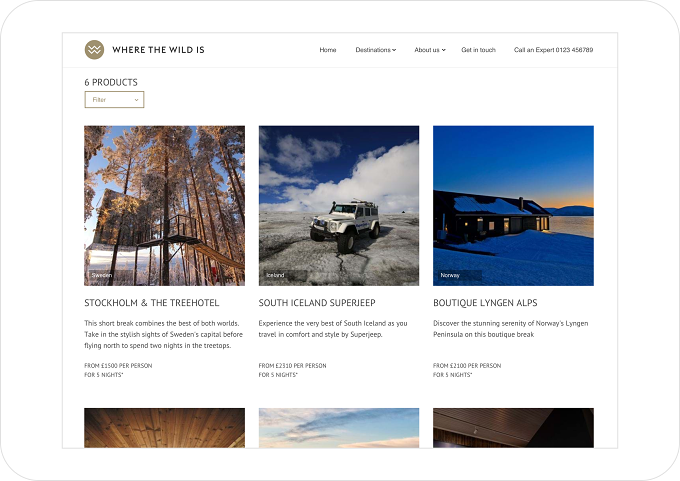Open the South Iceland Superjeep photo
680x481 pixels.
[339, 206]
